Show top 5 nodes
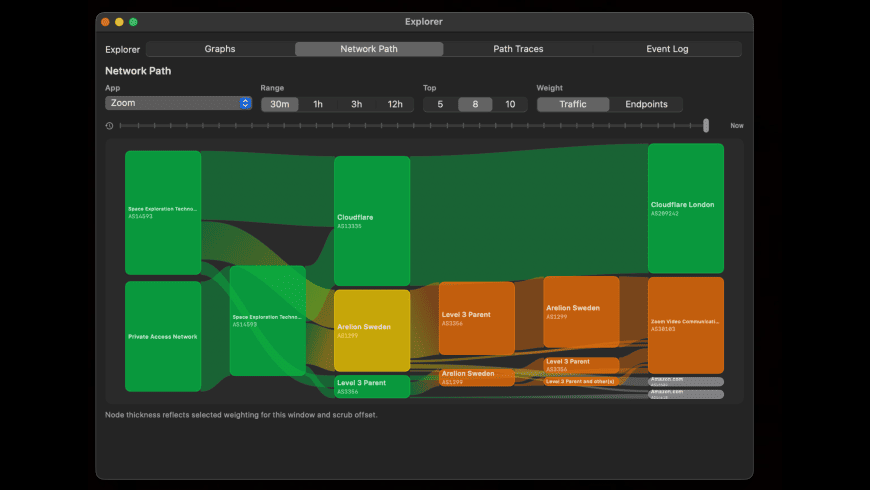Image resolution: width=870 pixels, height=490 pixels. click(x=440, y=104)
